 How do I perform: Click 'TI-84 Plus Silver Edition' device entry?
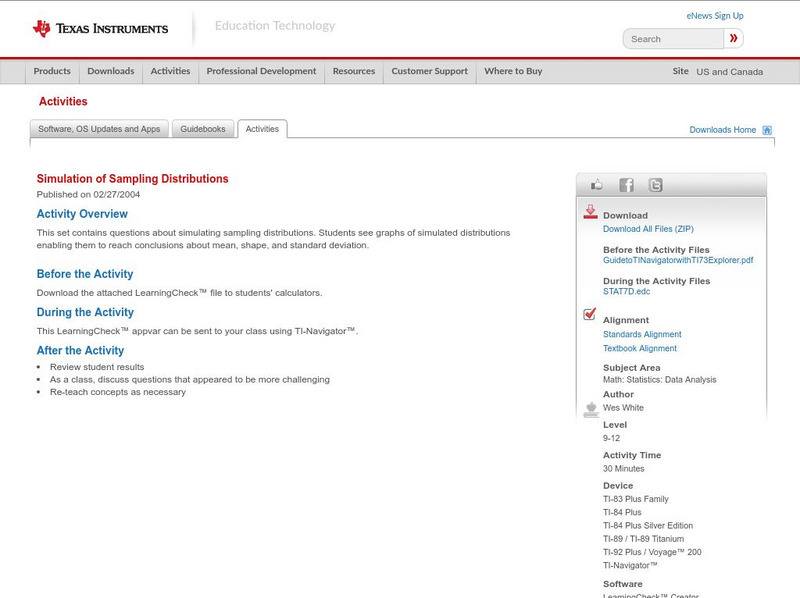coord(648,526)
